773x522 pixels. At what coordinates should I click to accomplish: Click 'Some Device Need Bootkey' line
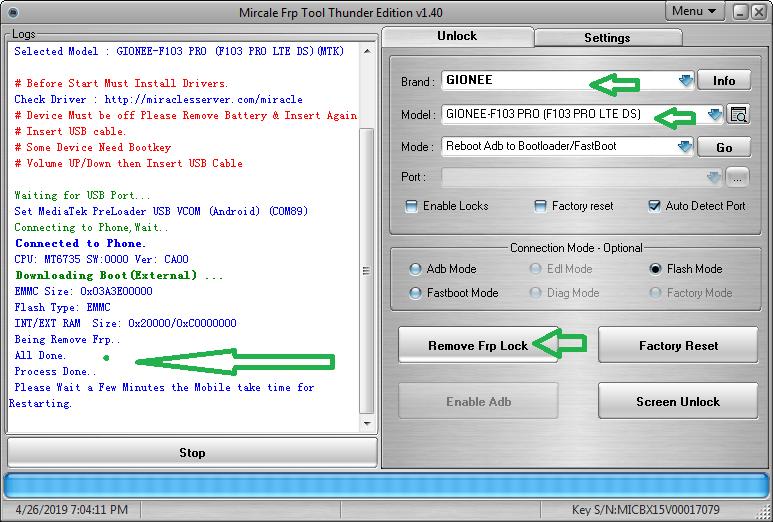(93, 147)
